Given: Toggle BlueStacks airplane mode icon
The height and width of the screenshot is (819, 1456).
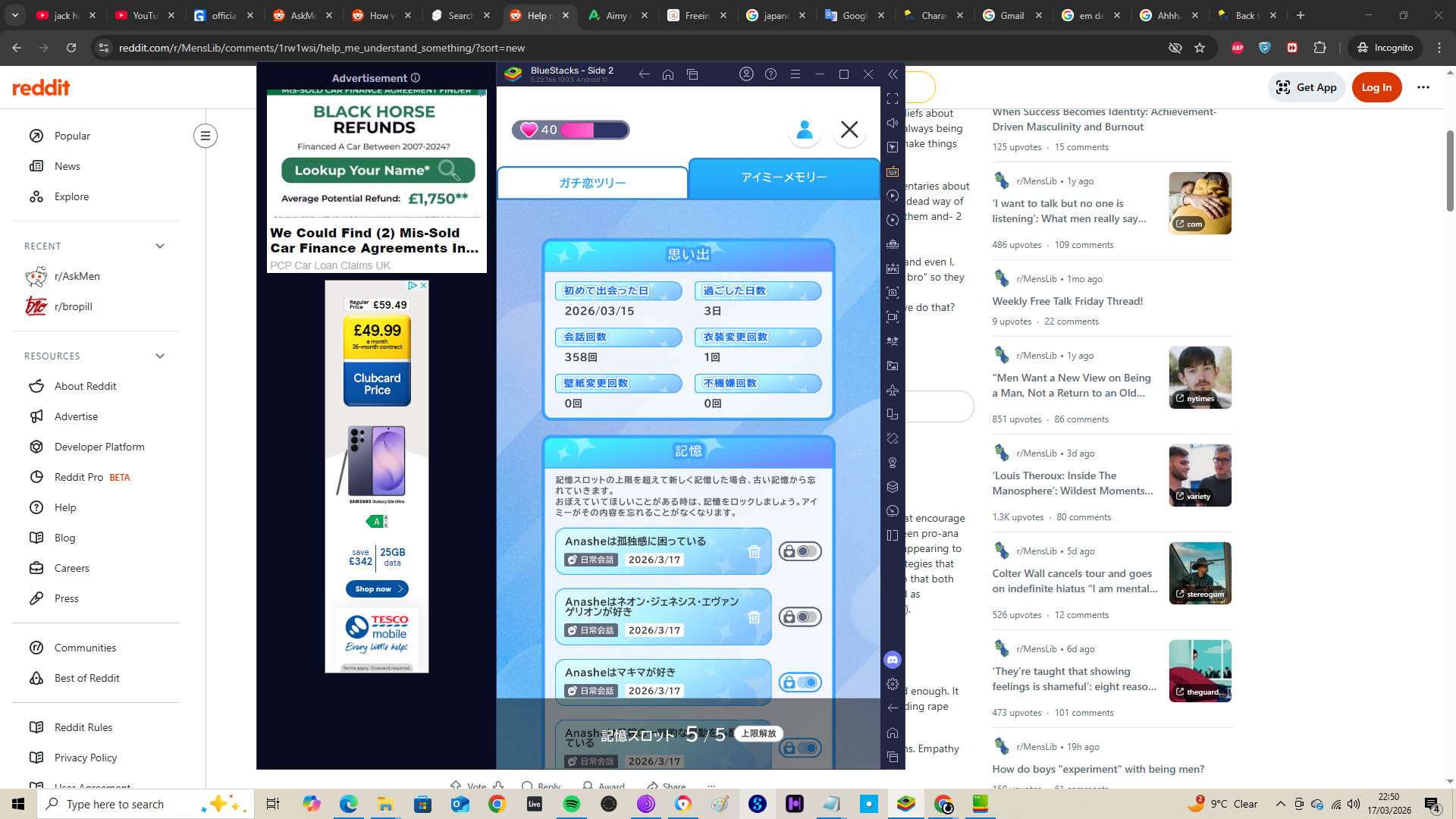Looking at the screenshot, I should pyautogui.click(x=893, y=390).
